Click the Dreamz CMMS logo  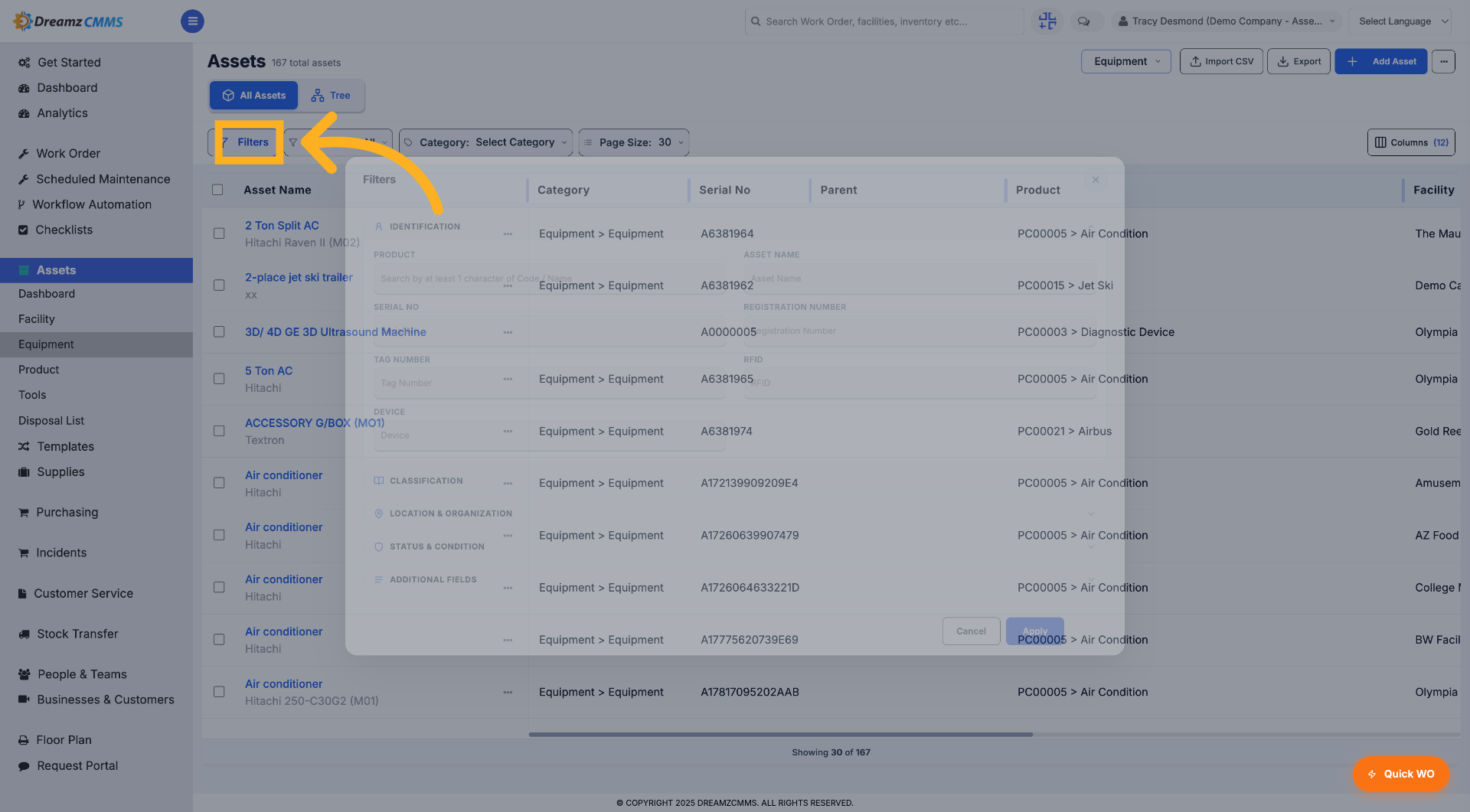click(69, 21)
